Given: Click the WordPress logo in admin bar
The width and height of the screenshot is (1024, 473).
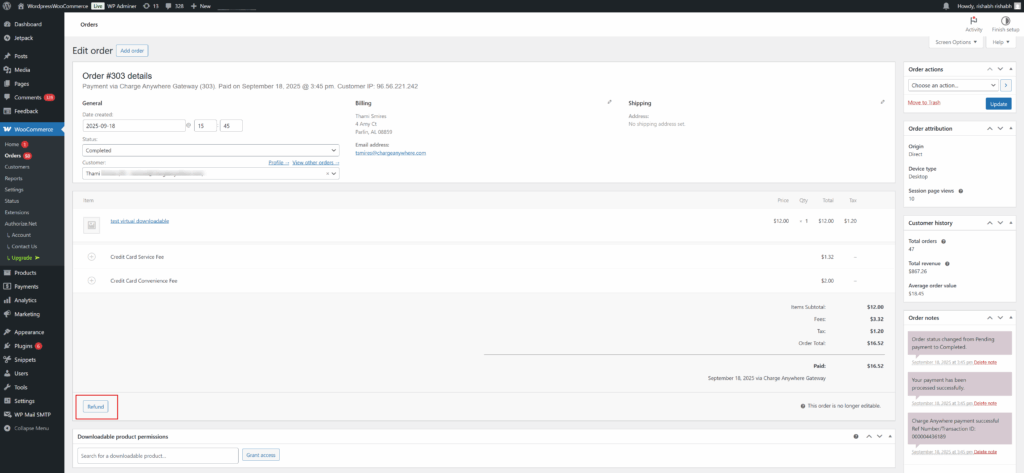Looking at the screenshot, I should click(x=9, y=6).
